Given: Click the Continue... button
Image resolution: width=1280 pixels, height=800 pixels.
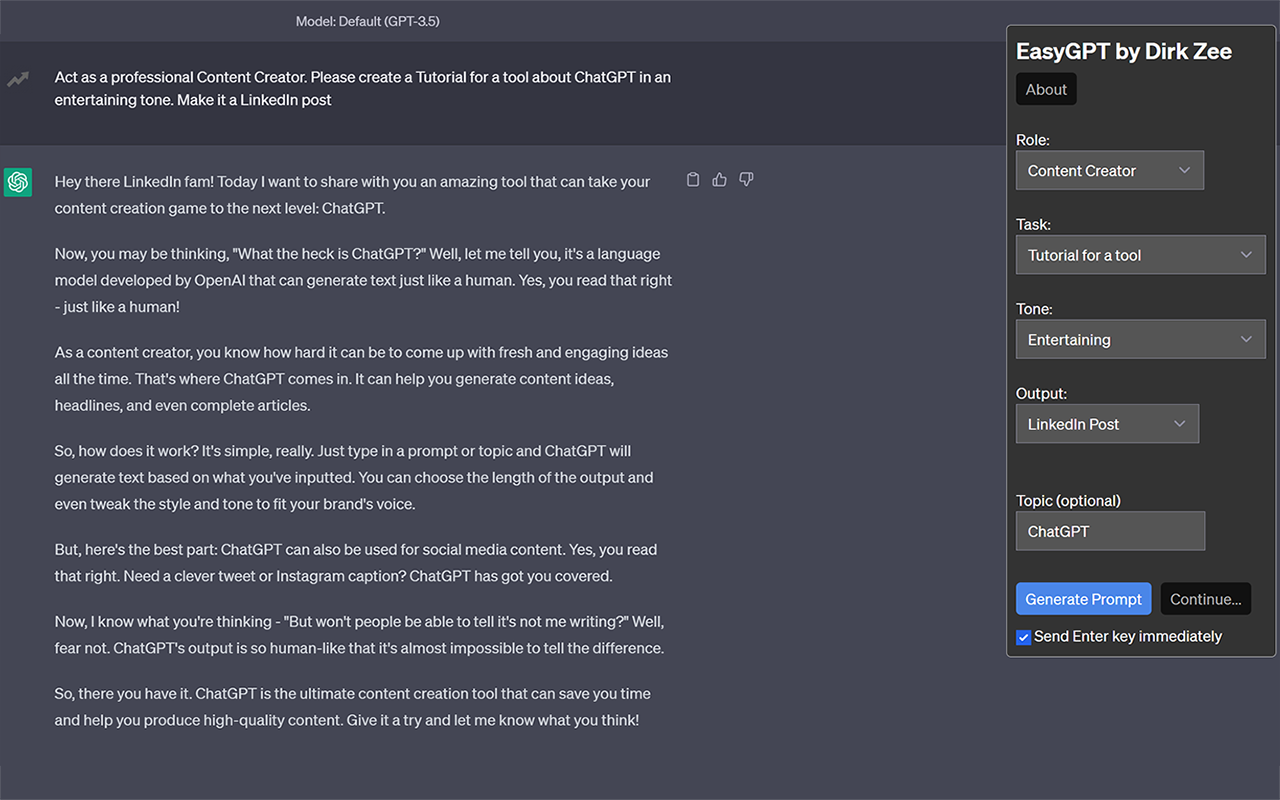Looking at the screenshot, I should (1205, 599).
